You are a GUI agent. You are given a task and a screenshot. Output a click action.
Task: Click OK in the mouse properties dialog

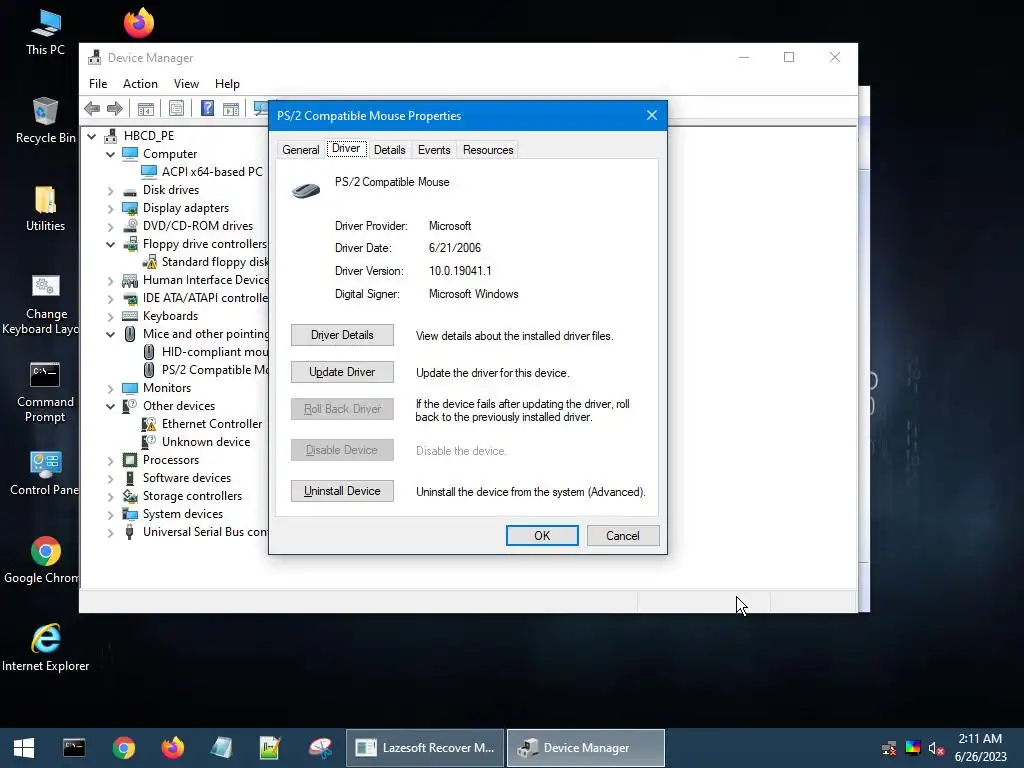pos(542,536)
